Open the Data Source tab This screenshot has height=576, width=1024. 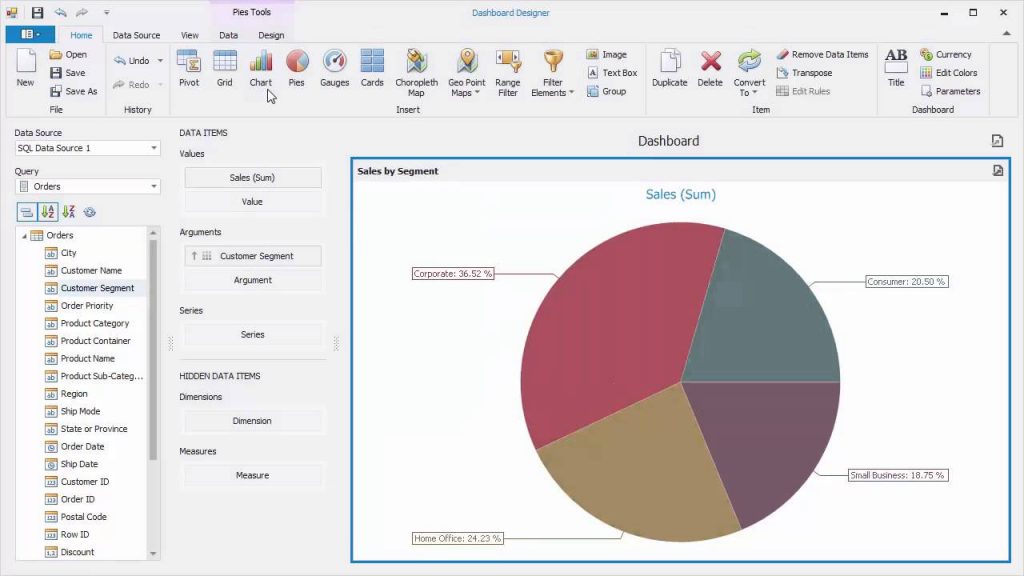(136, 34)
